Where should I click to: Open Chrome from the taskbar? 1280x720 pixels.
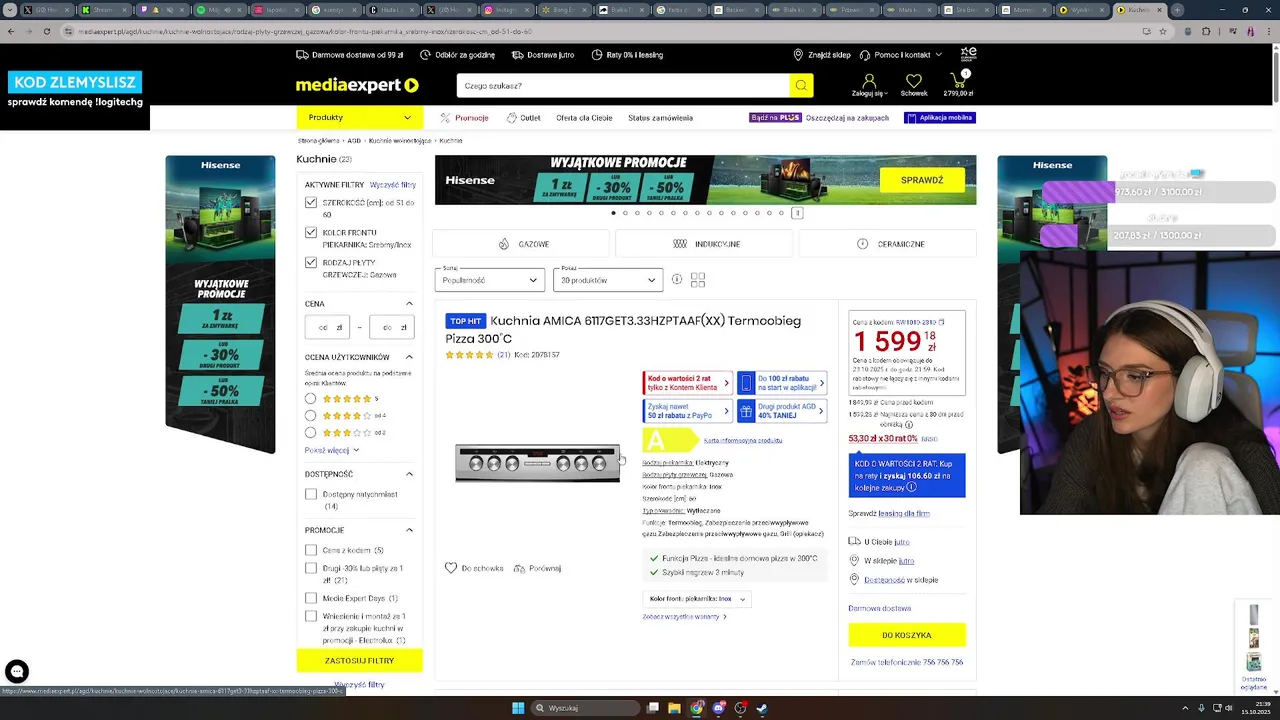click(696, 708)
